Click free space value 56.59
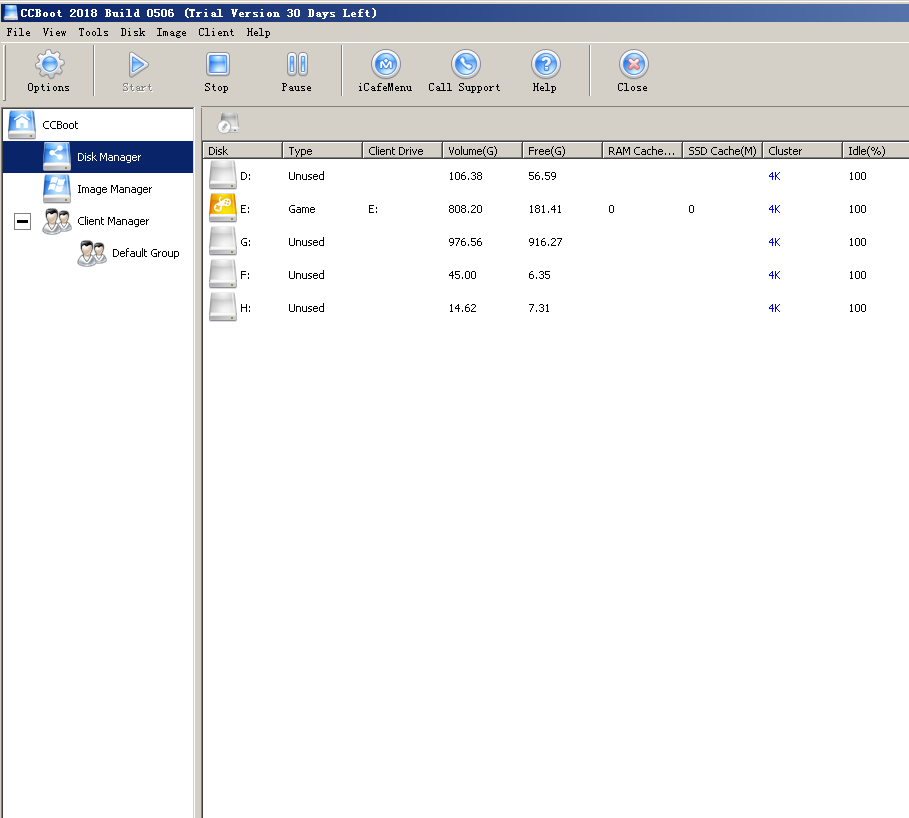 pos(542,176)
